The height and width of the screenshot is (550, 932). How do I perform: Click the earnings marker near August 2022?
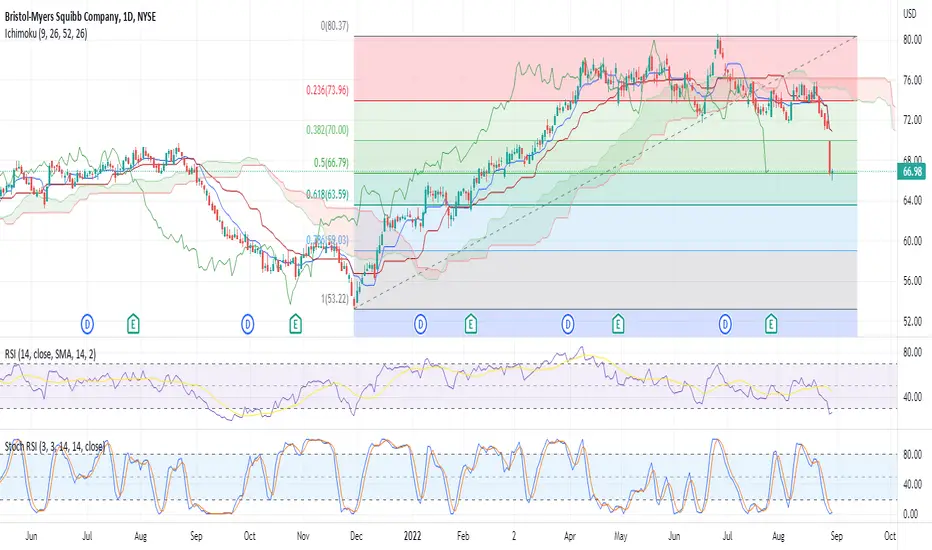[x=771, y=324]
